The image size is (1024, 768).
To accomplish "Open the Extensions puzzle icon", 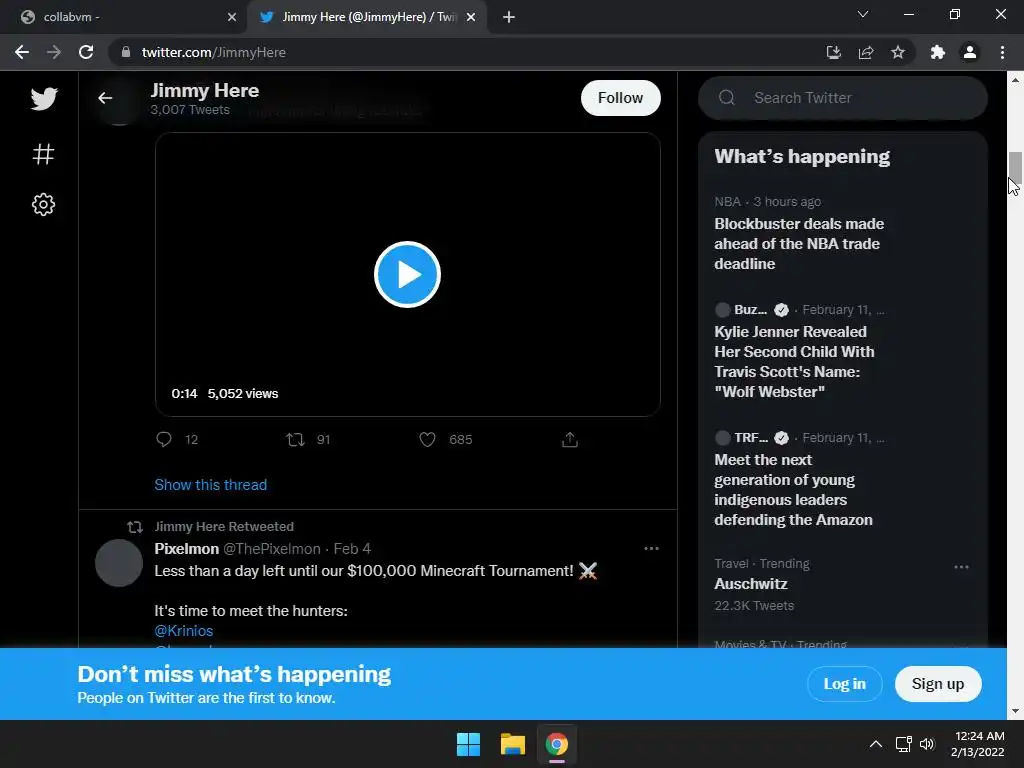I will (938, 52).
